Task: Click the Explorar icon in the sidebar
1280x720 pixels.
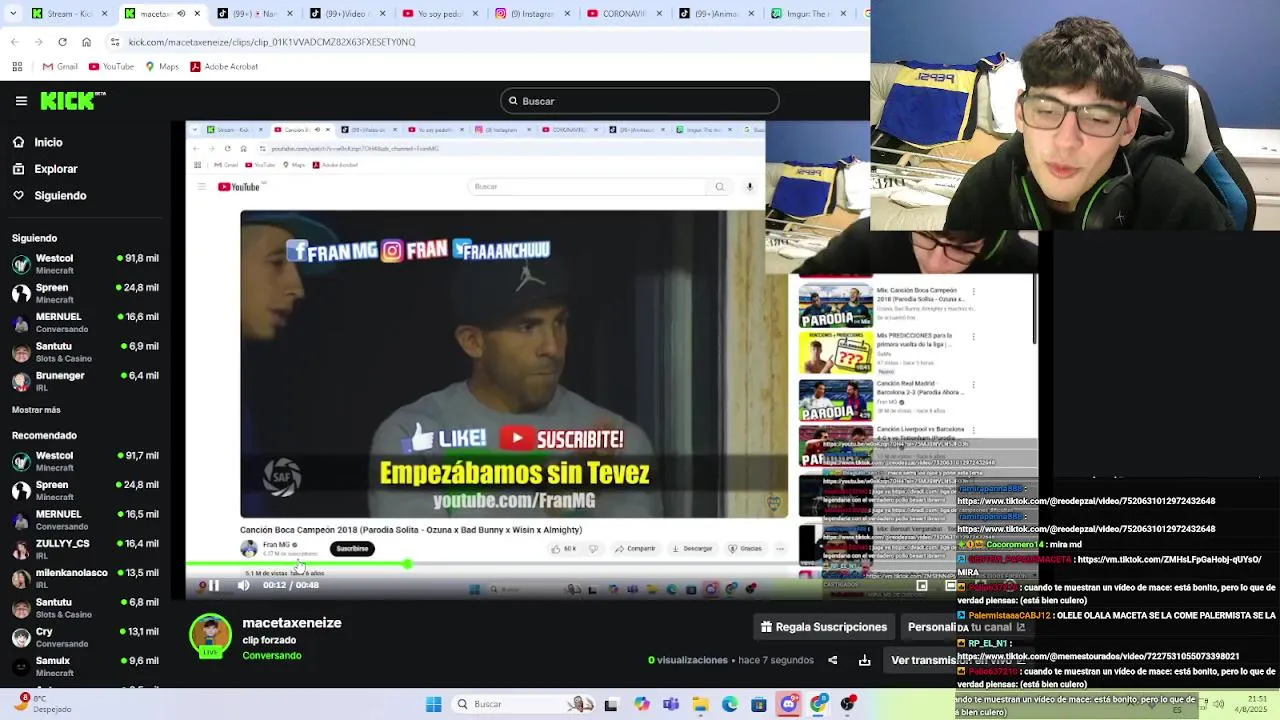Action: coord(18,169)
